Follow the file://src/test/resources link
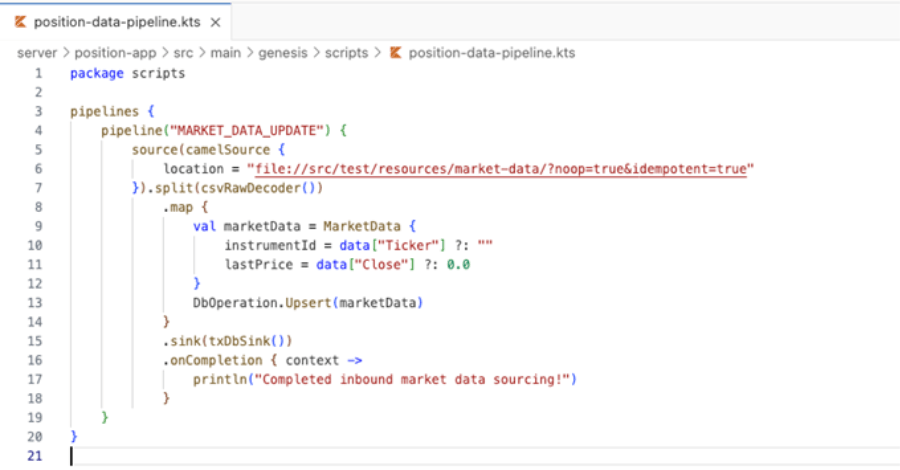The image size is (900, 470). click(501, 169)
